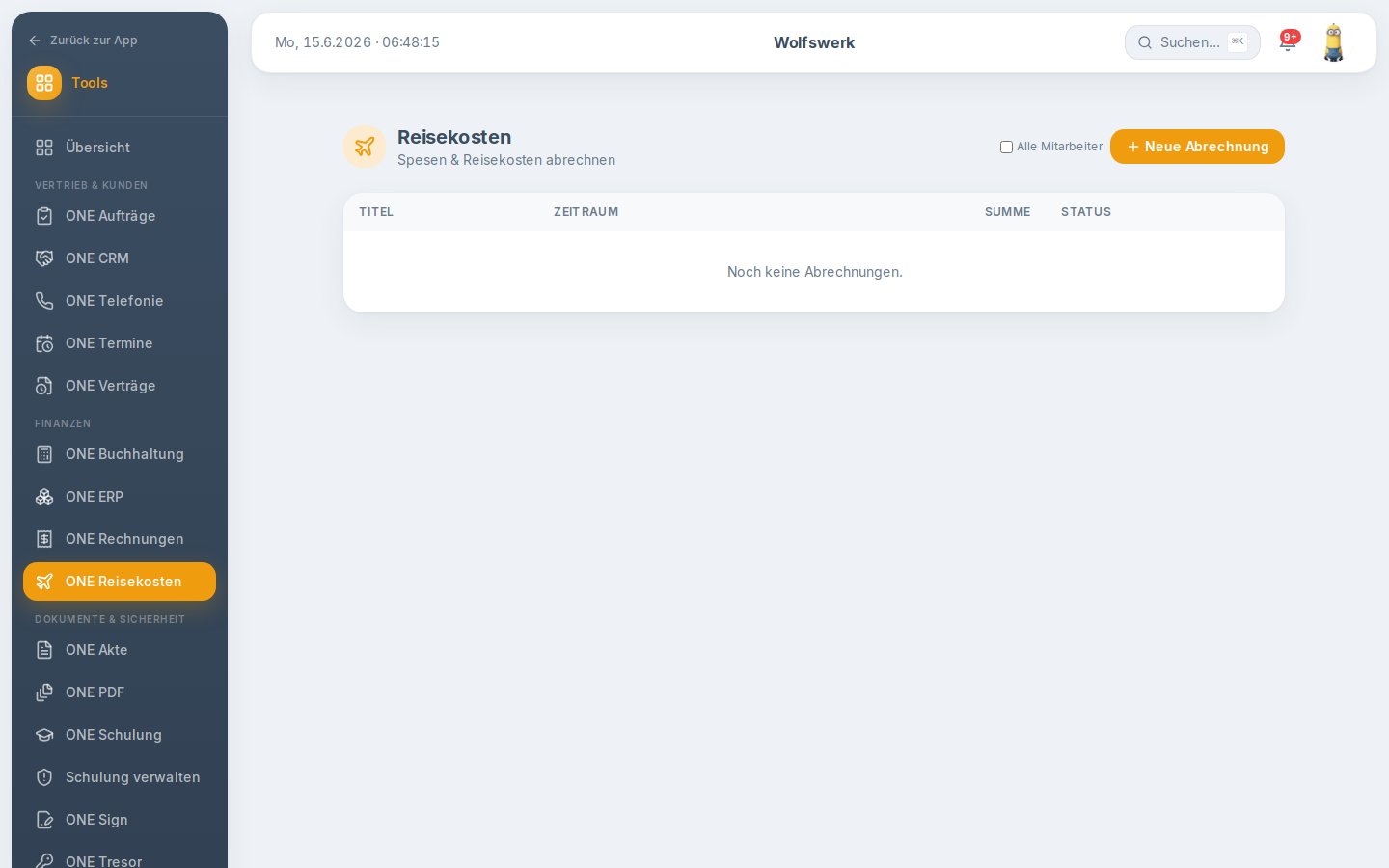Viewport: 1389px width, 868px height.
Task: Toggle the Alle Mitarbeiter checkbox
Action: pos(1006,148)
